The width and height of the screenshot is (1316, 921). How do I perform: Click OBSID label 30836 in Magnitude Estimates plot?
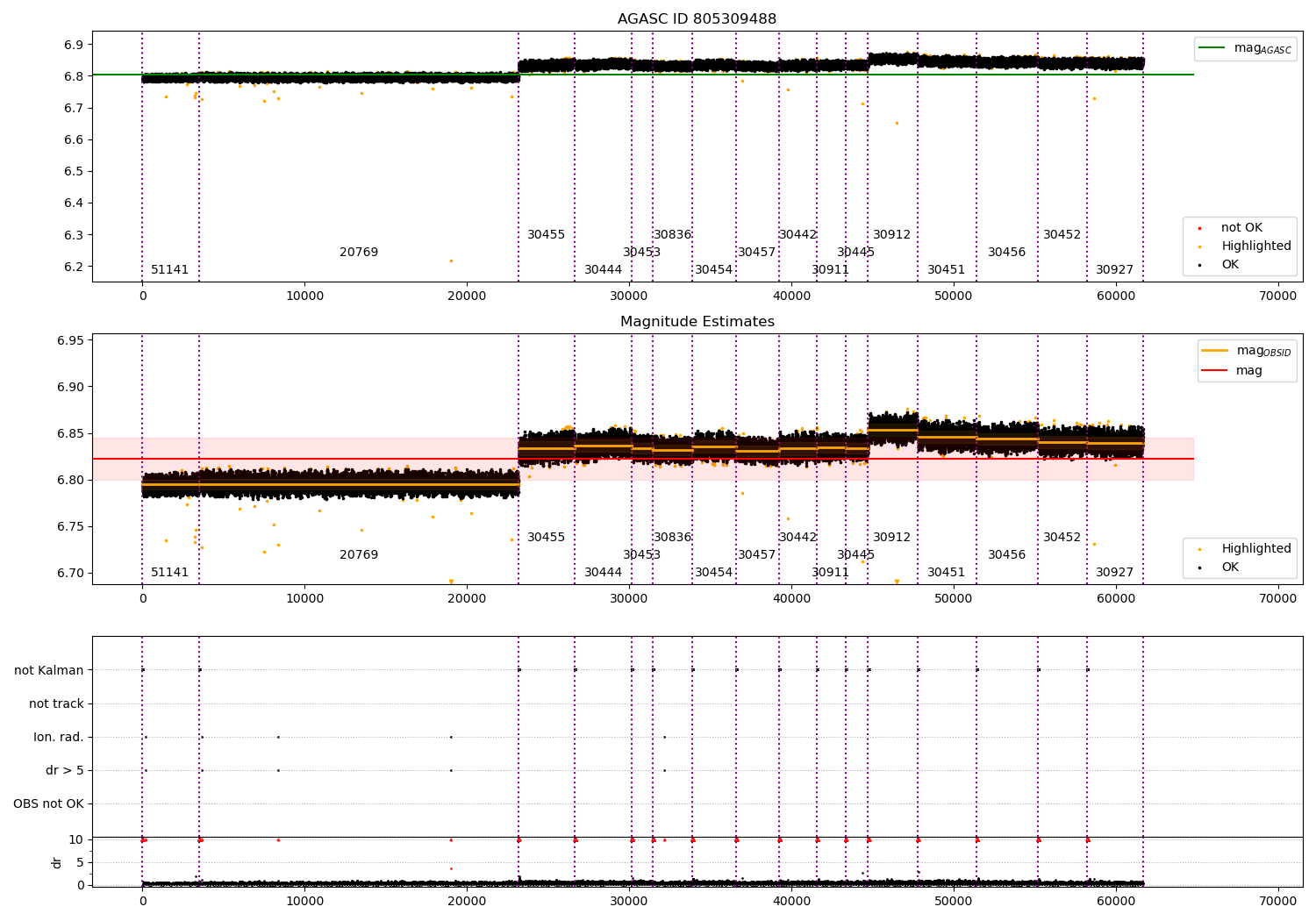[x=672, y=538]
